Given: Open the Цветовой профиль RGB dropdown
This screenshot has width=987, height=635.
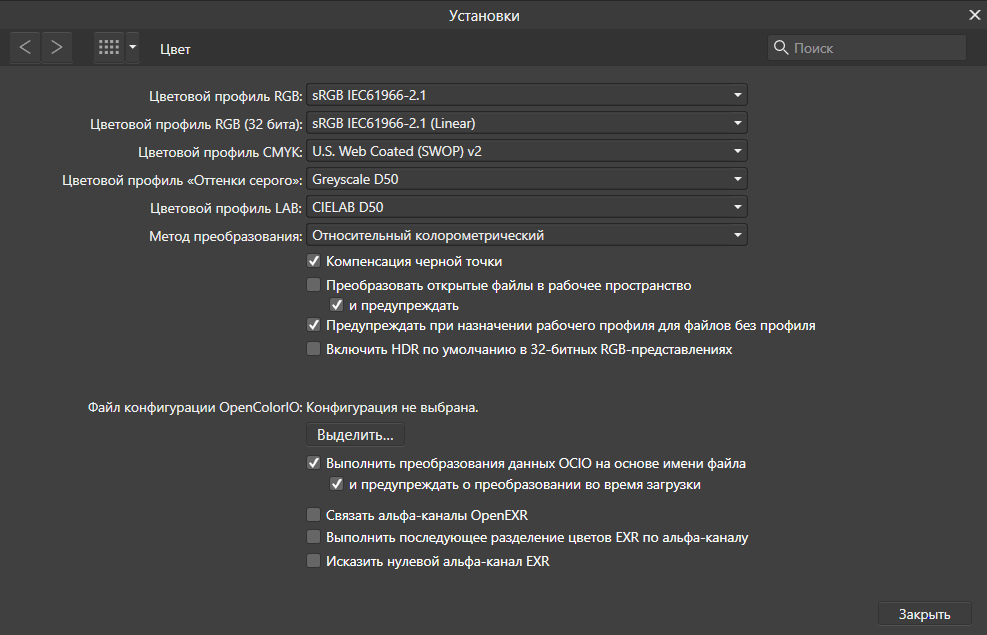Looking at the screenshot, I should coord(527,95).
